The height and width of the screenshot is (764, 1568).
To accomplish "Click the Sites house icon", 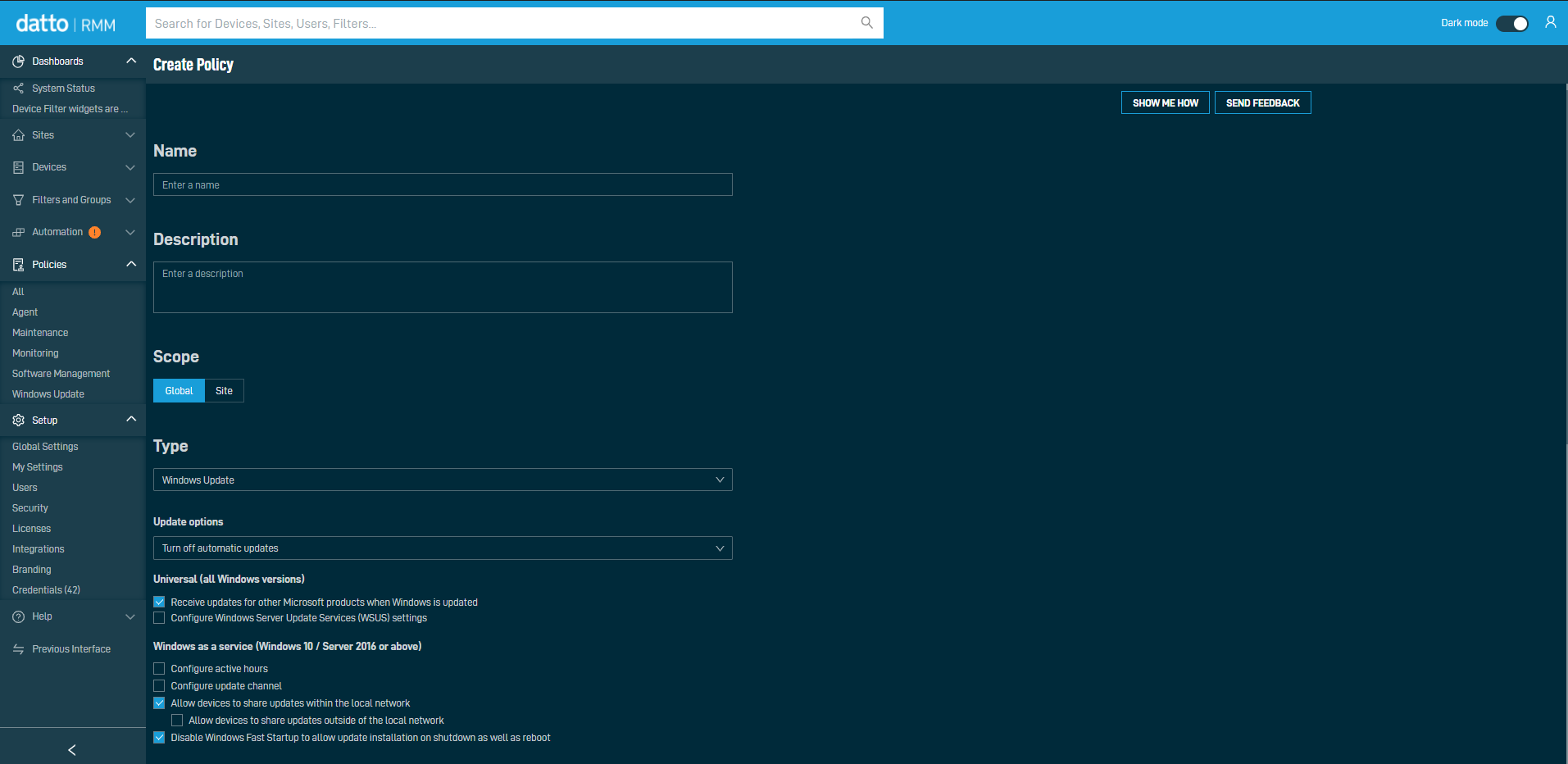I will click(x=18, y=135).
